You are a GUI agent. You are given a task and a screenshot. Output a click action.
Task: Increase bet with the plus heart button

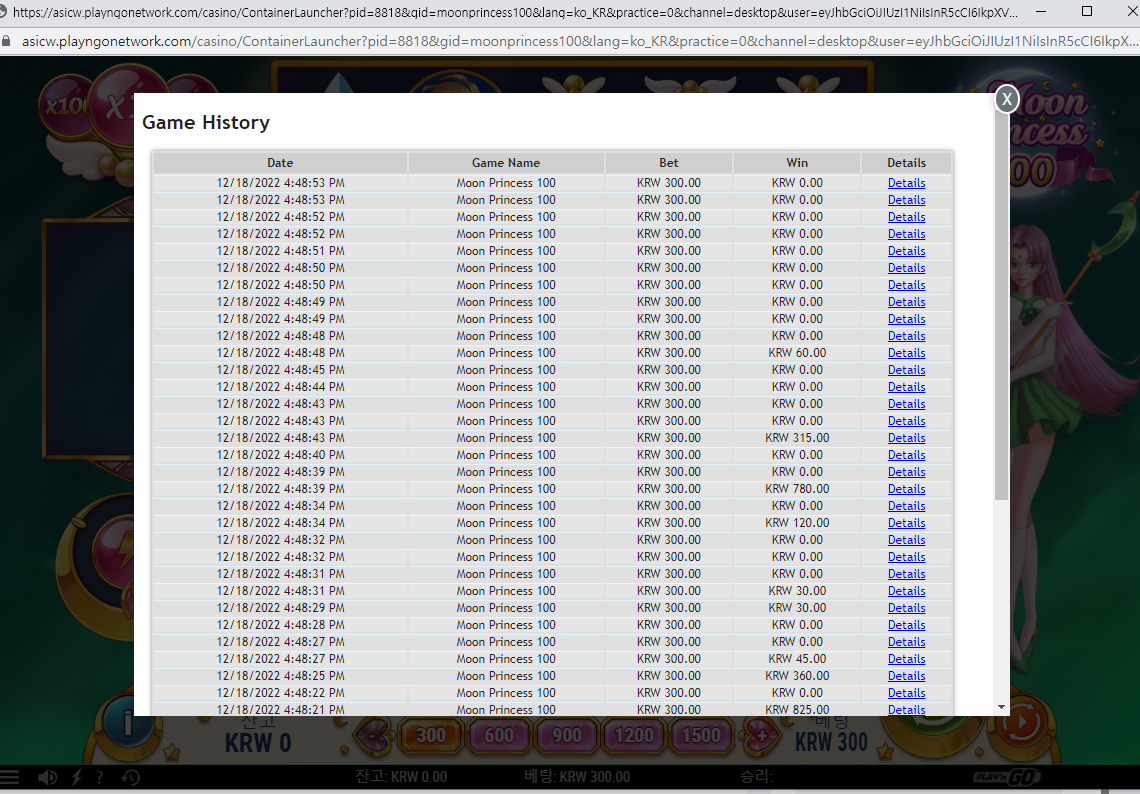tap(760, 736)
